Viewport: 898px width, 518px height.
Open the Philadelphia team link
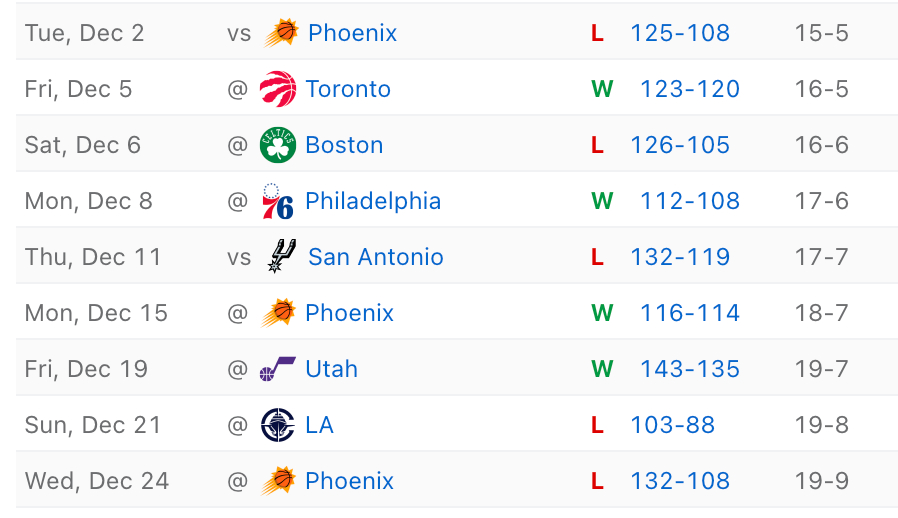pyautogui.click(x=373, y=201)
